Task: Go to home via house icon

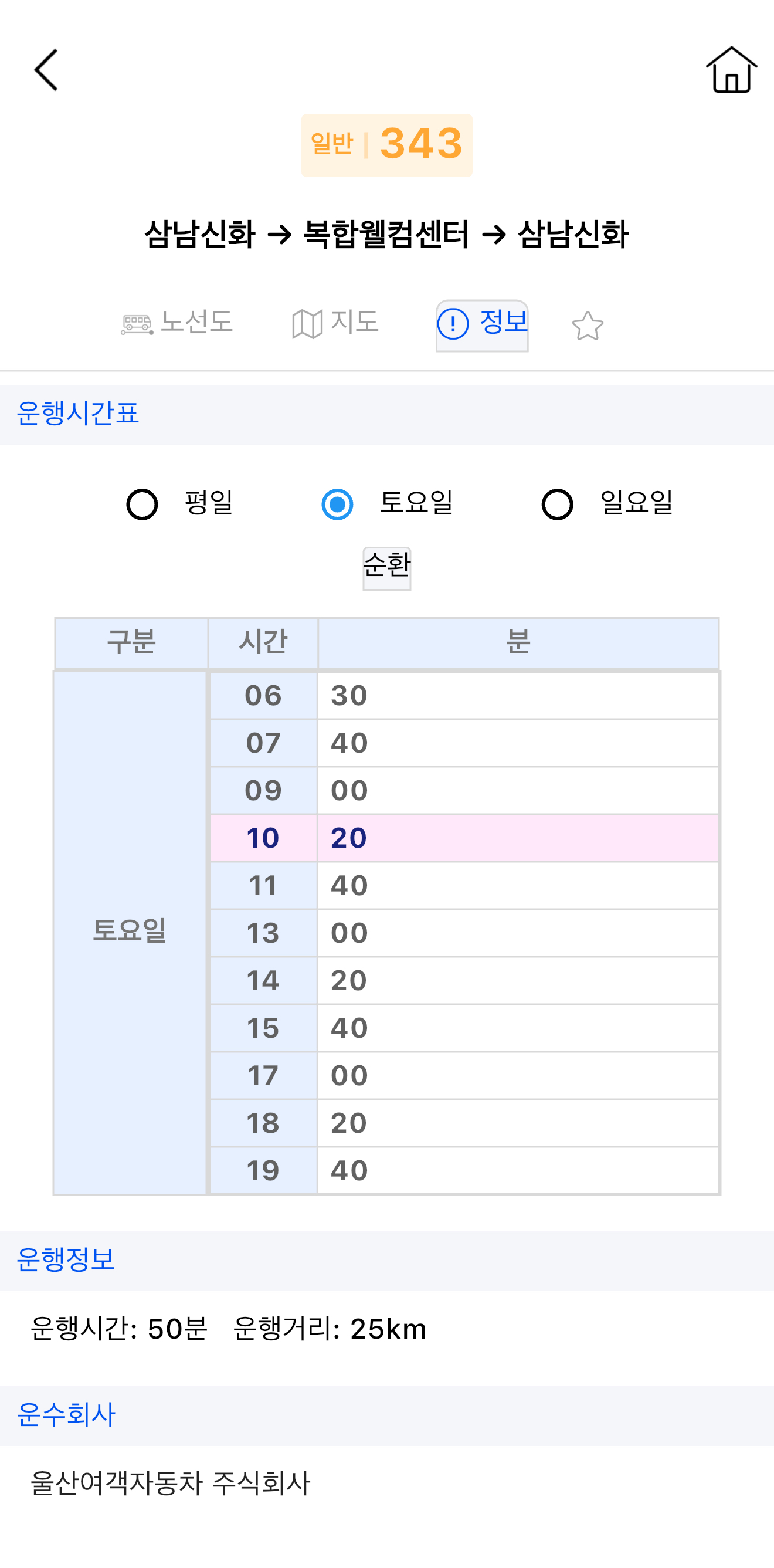Action: [x=731, y=70]
